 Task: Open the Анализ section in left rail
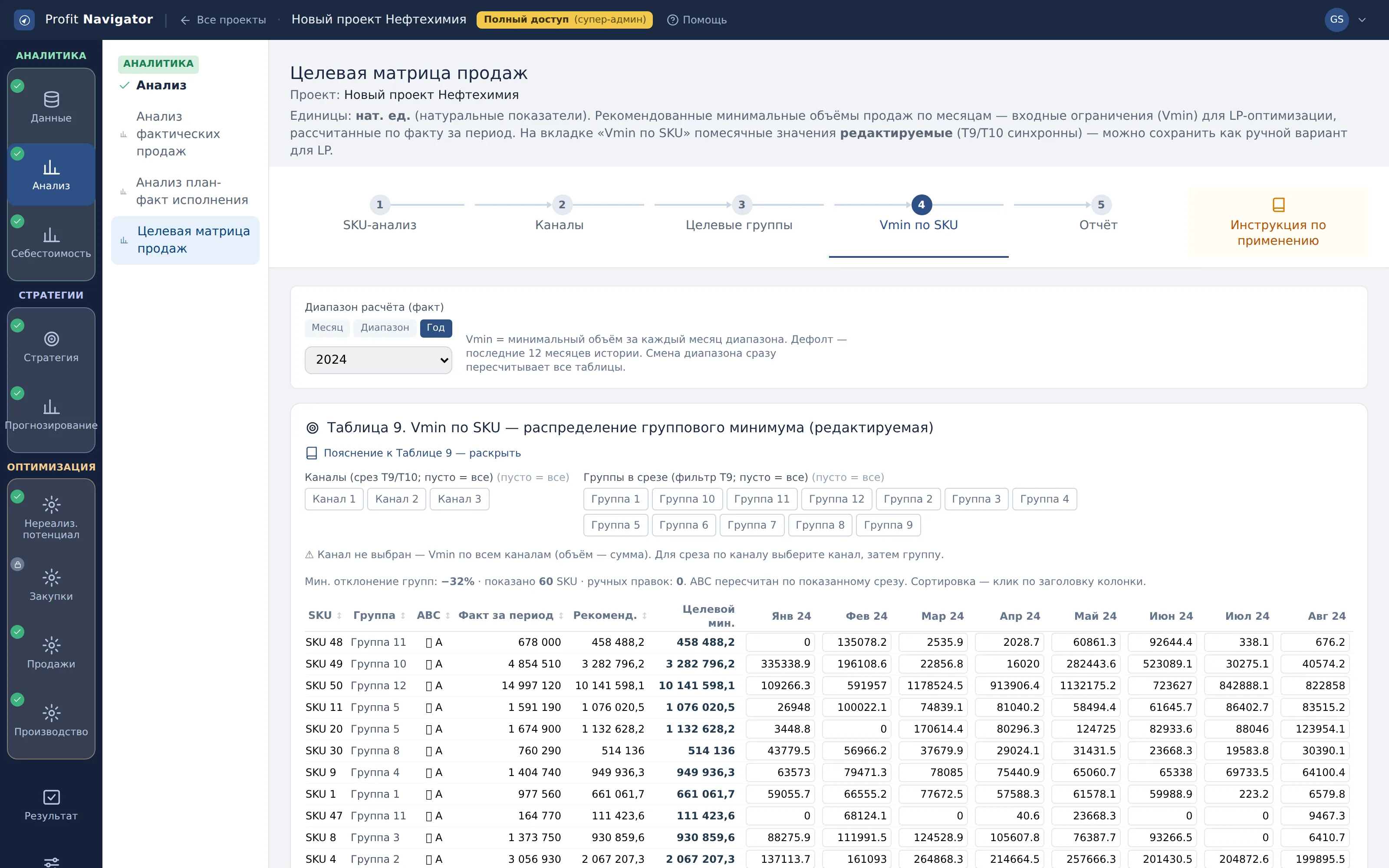51,174
